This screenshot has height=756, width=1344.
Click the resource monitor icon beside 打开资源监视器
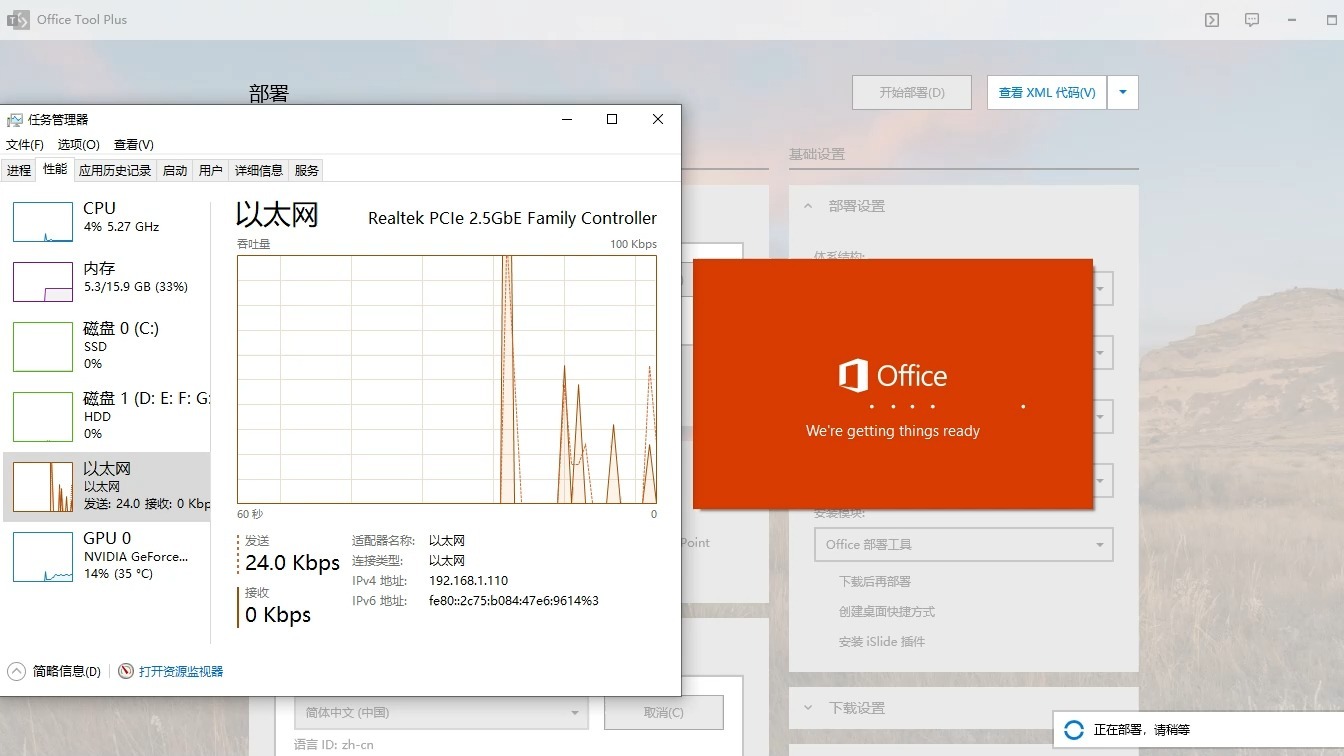coord(126,671)
